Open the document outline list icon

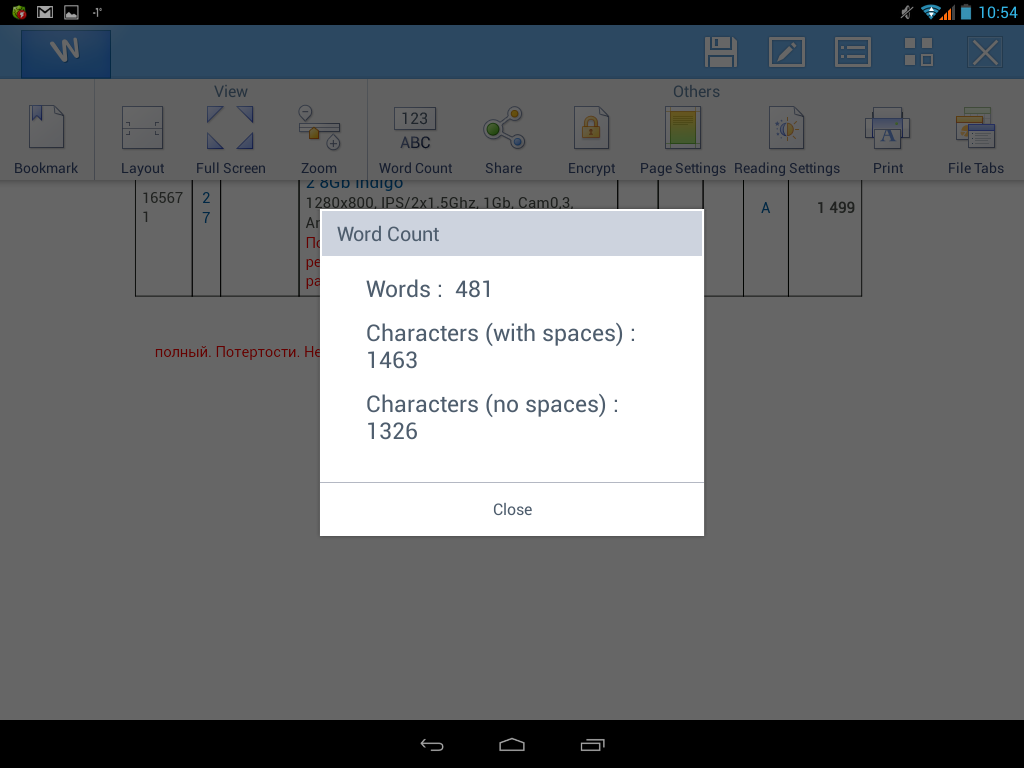(852, 52)
